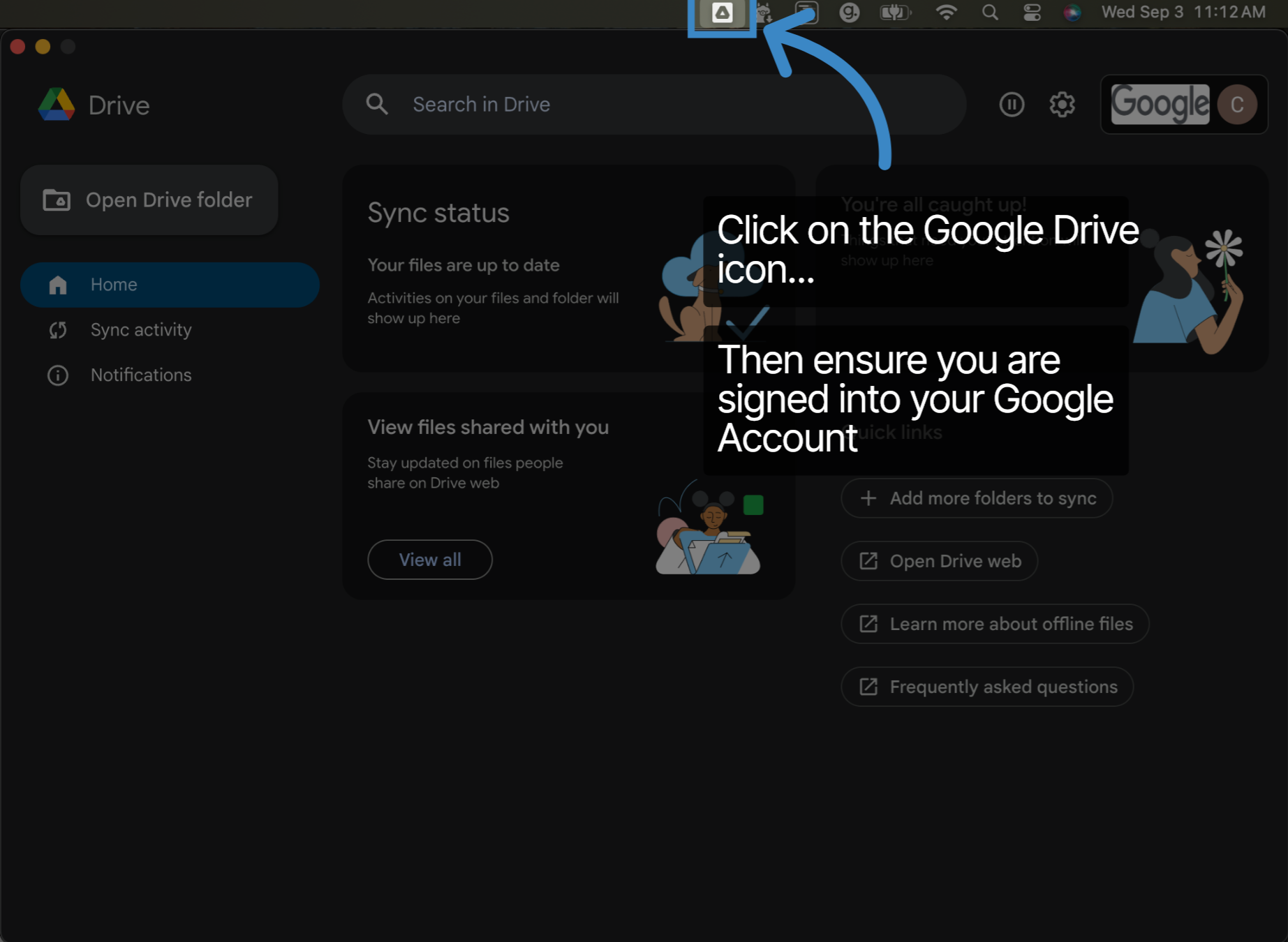
Task: Open the Google account switcher with avatar C
Action: [x=1184, y=104]
